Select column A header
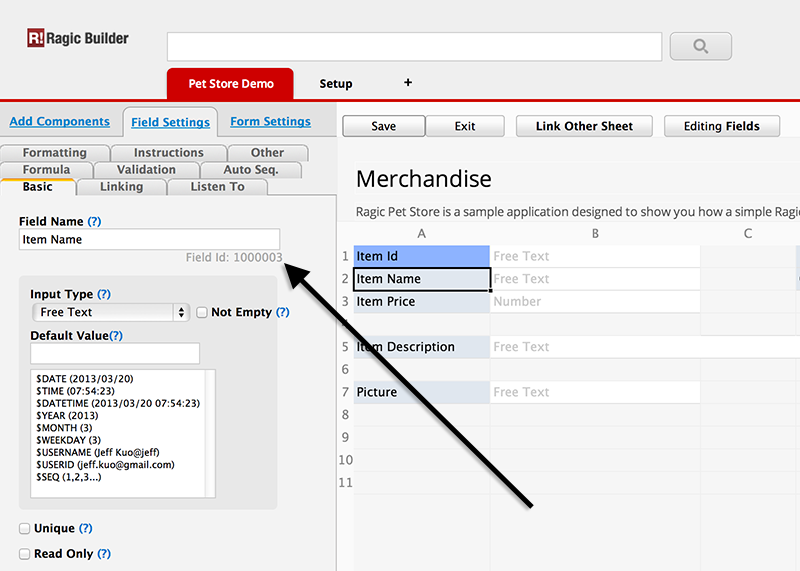The height and width of the screenshot is (571, 800). coord(421,234)
